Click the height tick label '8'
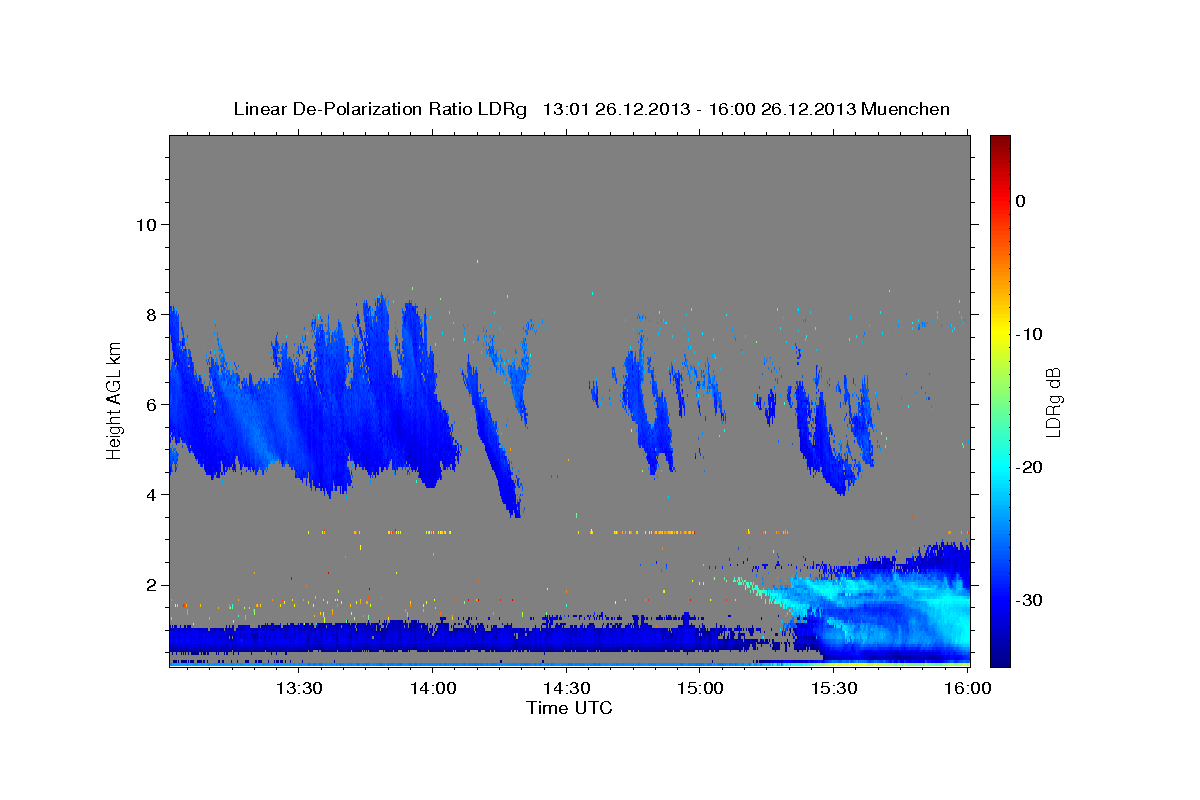This screenshot has width=1200, height=800. tap(152, 314)
